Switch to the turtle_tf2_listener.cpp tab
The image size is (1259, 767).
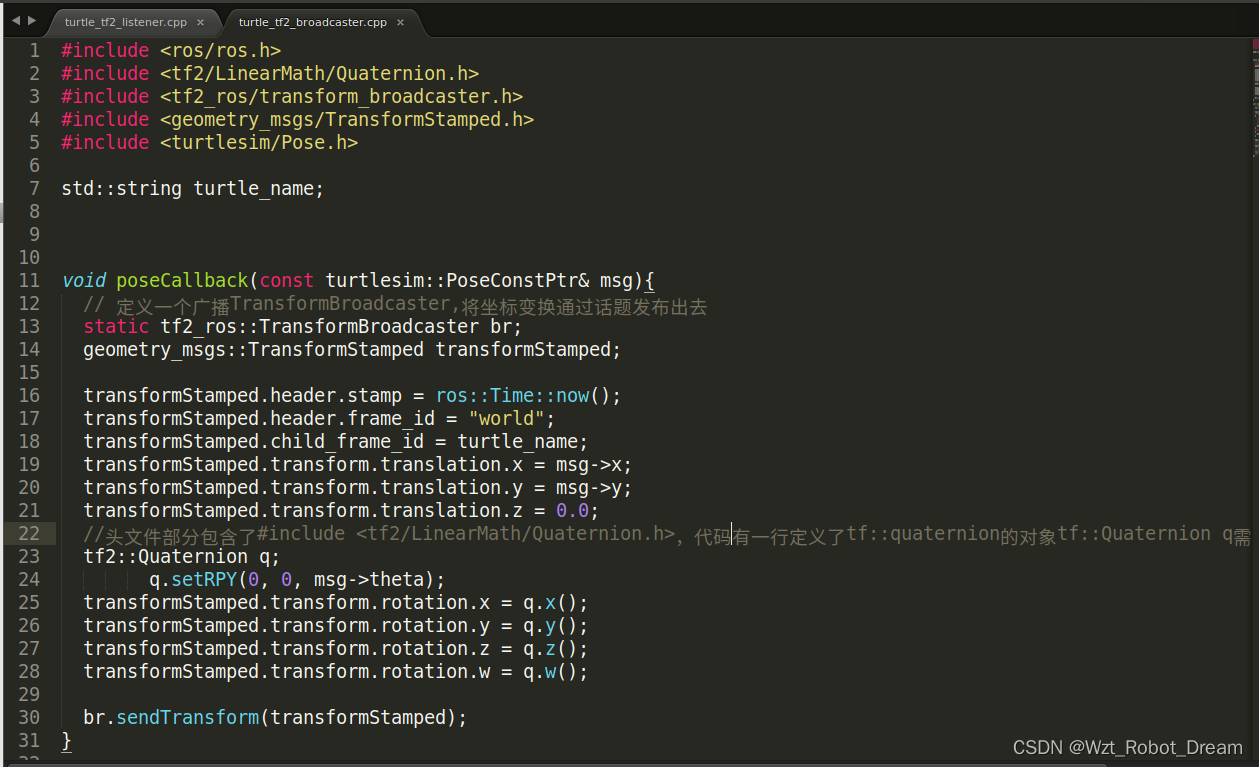click(x=125, y=19)
